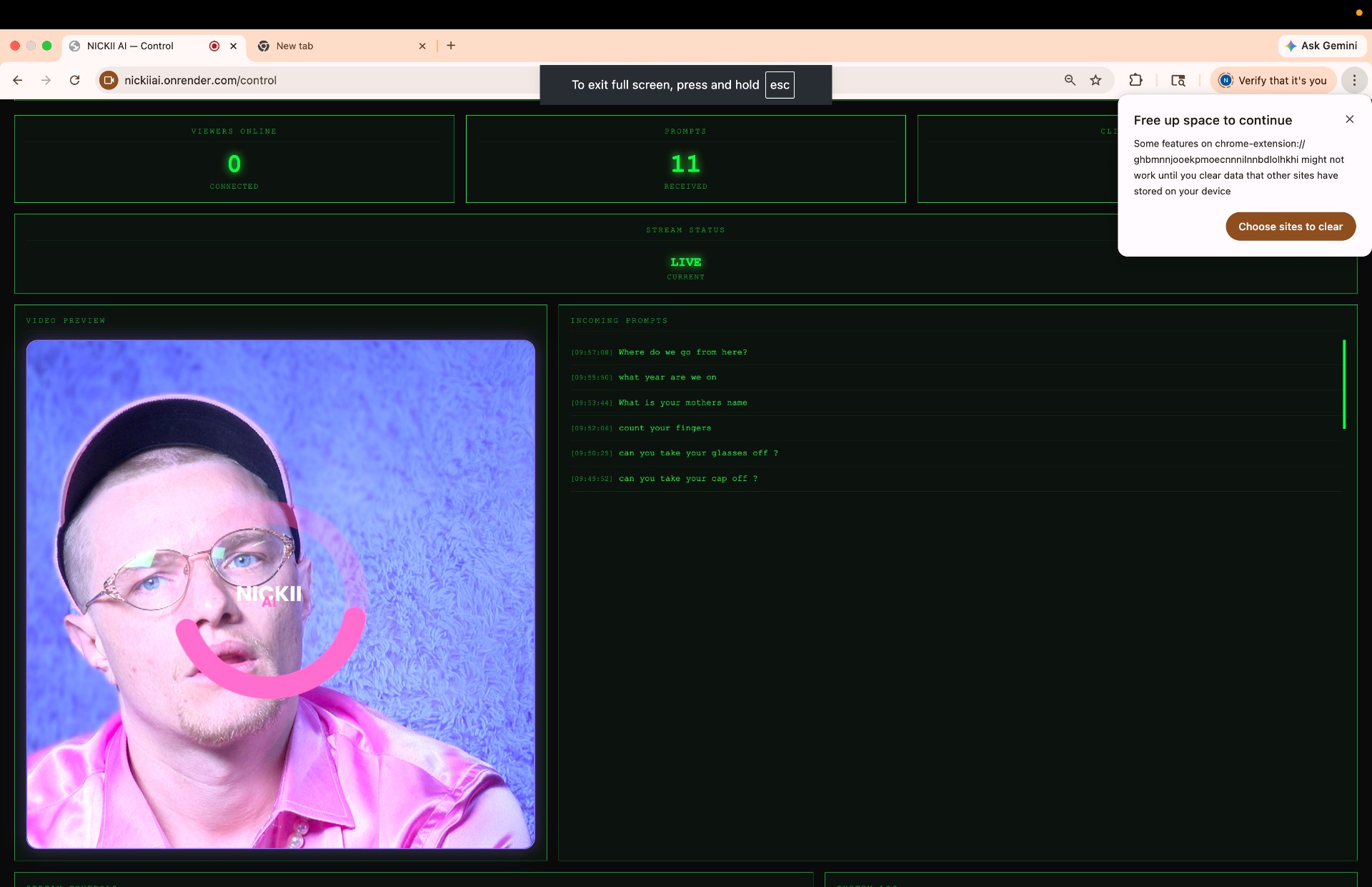This screenshot has width=1372, height=887.
Task: Click the esc key hint in fullscreen notice
Action: tap(780, 85)
